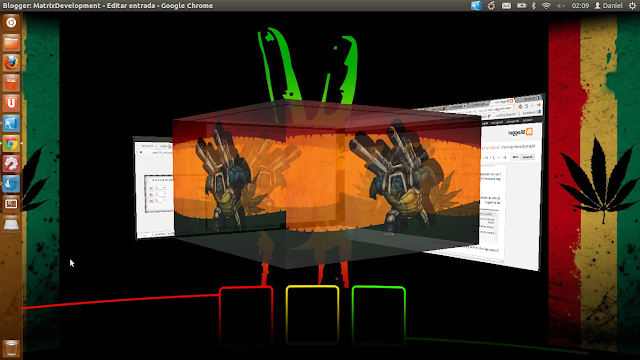Open the Wi-Fi network indicator menu

tap(546, 6)
